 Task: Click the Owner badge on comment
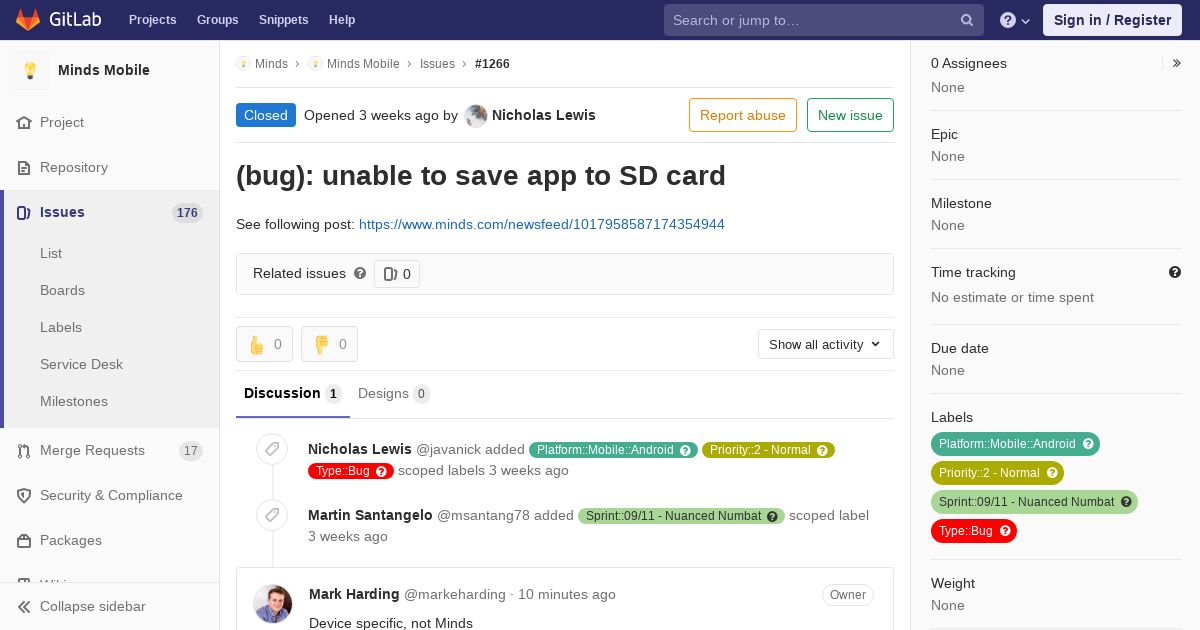click(848, 595)
